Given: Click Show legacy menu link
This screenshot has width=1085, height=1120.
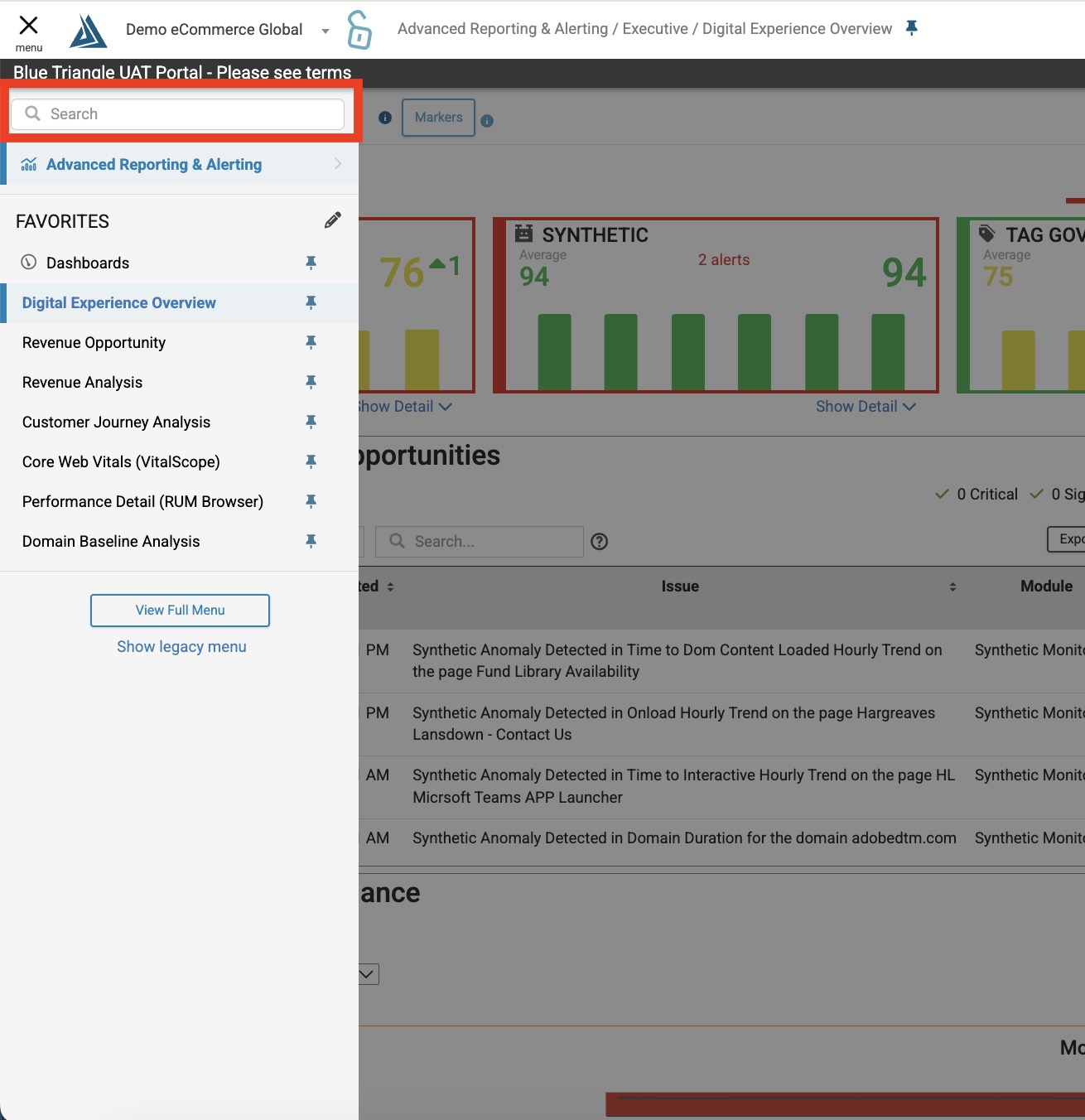Looking at the screenshot, I should (x=181, y=646).
